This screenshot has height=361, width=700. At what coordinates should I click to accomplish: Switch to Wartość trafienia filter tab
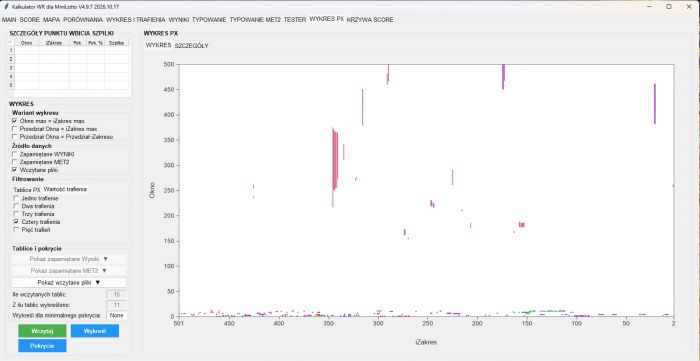point(65,189)
